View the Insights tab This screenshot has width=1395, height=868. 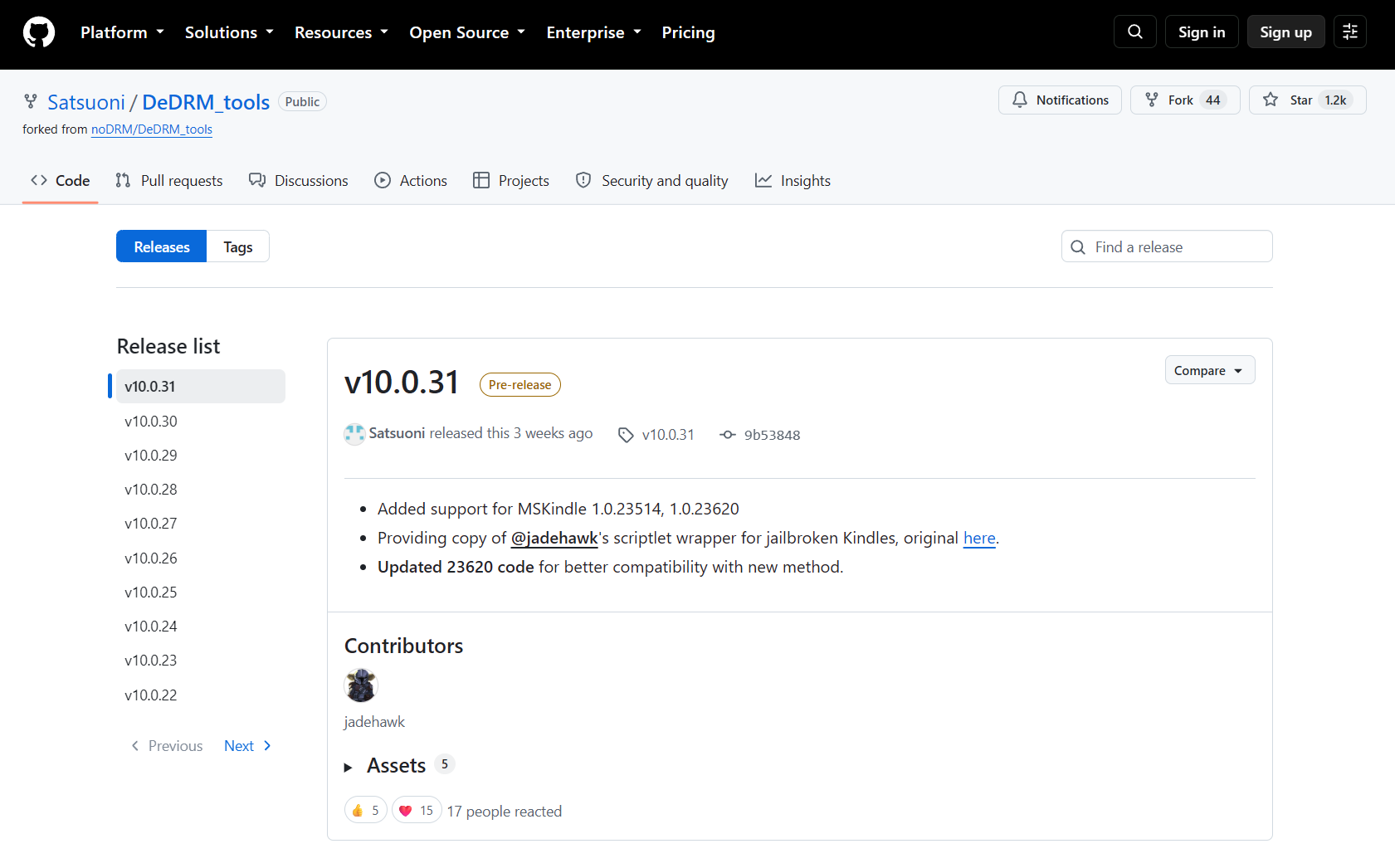pyautogui.click(x=793, y=180)
